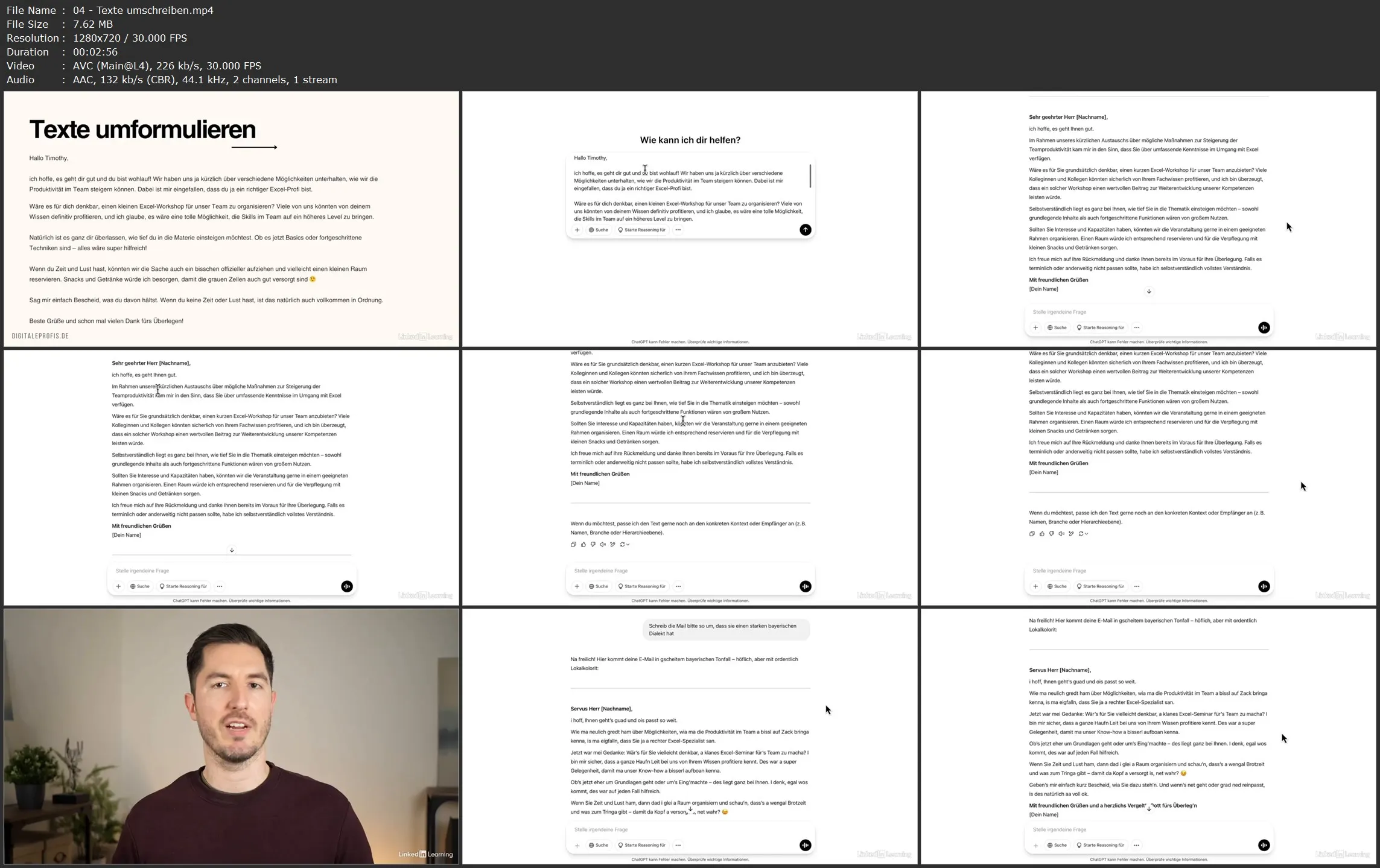Screen dimensions: 1380x868
Task: Click voice button in frame whose top line starts 'Wäre es'
Action: point(1264,586)
